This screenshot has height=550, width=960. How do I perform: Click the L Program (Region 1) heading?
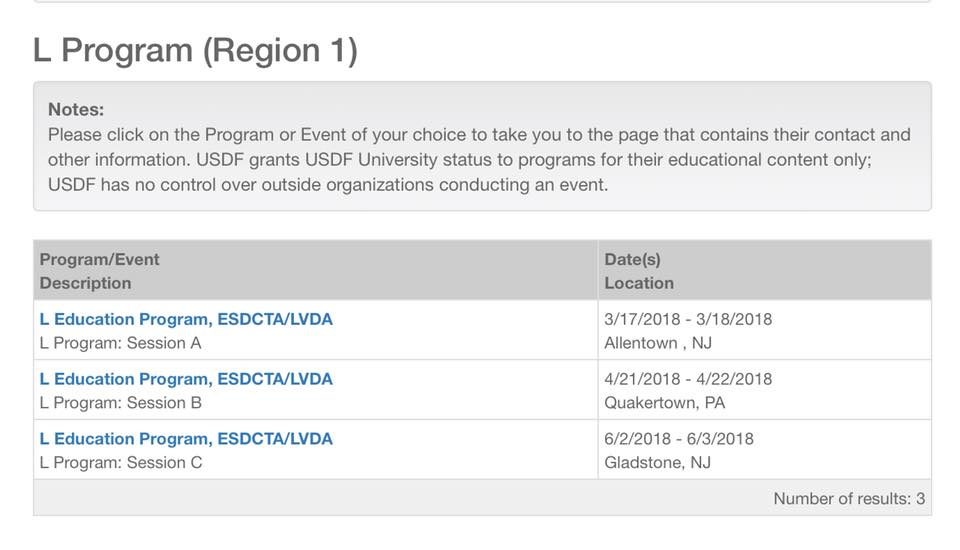pos(195,50)
